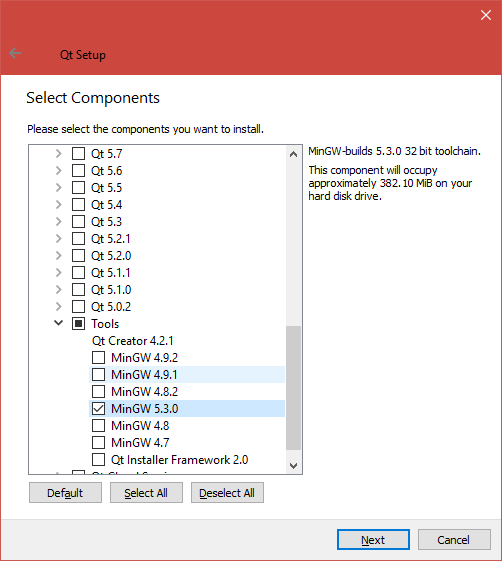
Task: Click the Default button
Action: pyautogui.click(x=65, y=493)
